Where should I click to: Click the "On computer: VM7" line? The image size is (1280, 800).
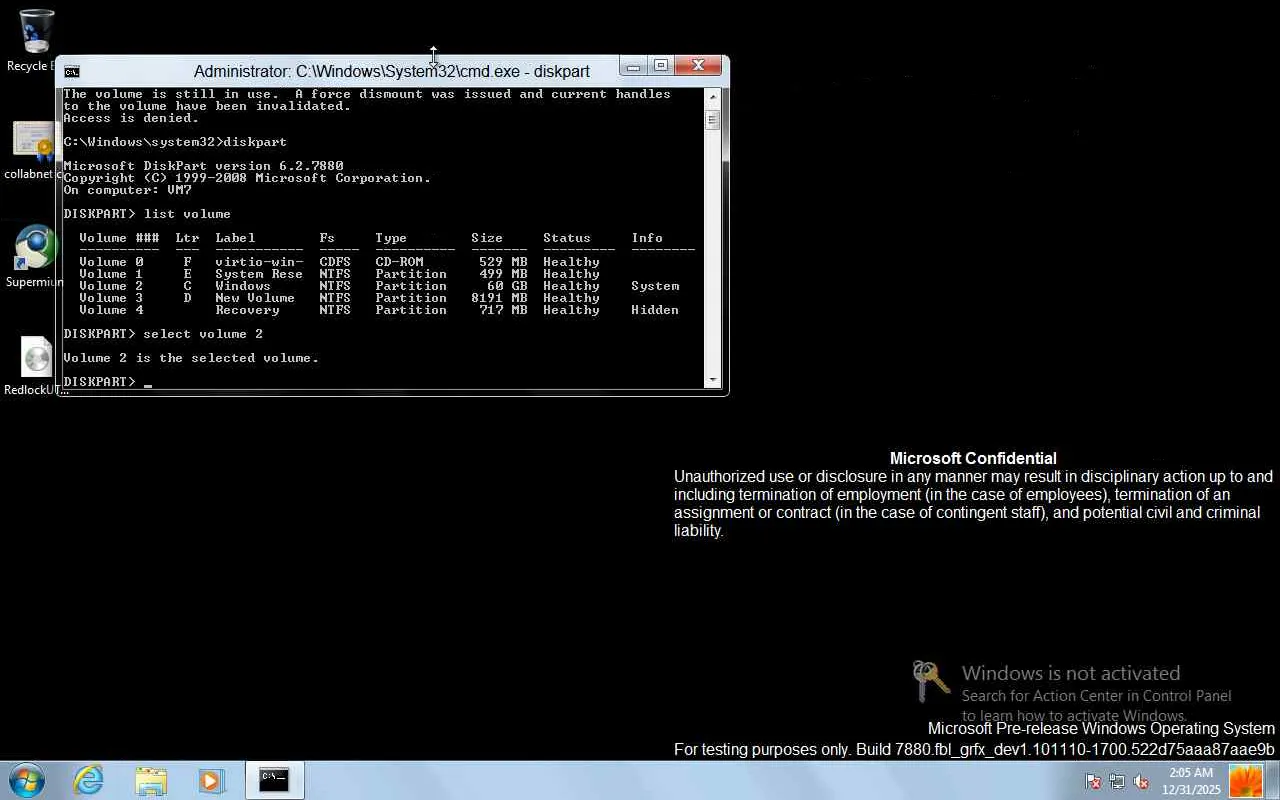click(127, 190)
